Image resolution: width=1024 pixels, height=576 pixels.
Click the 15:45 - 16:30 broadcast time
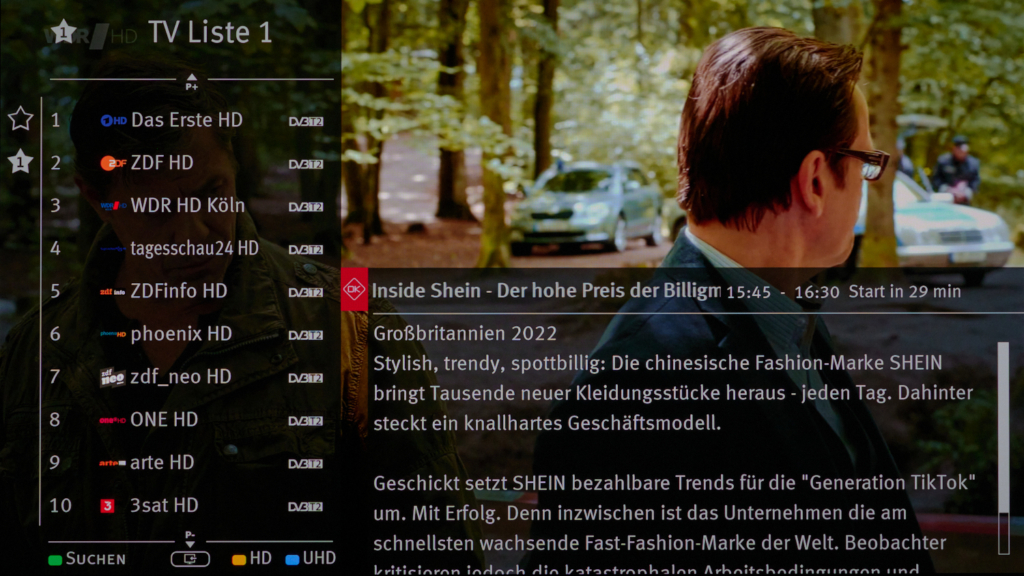click(783, 292)
